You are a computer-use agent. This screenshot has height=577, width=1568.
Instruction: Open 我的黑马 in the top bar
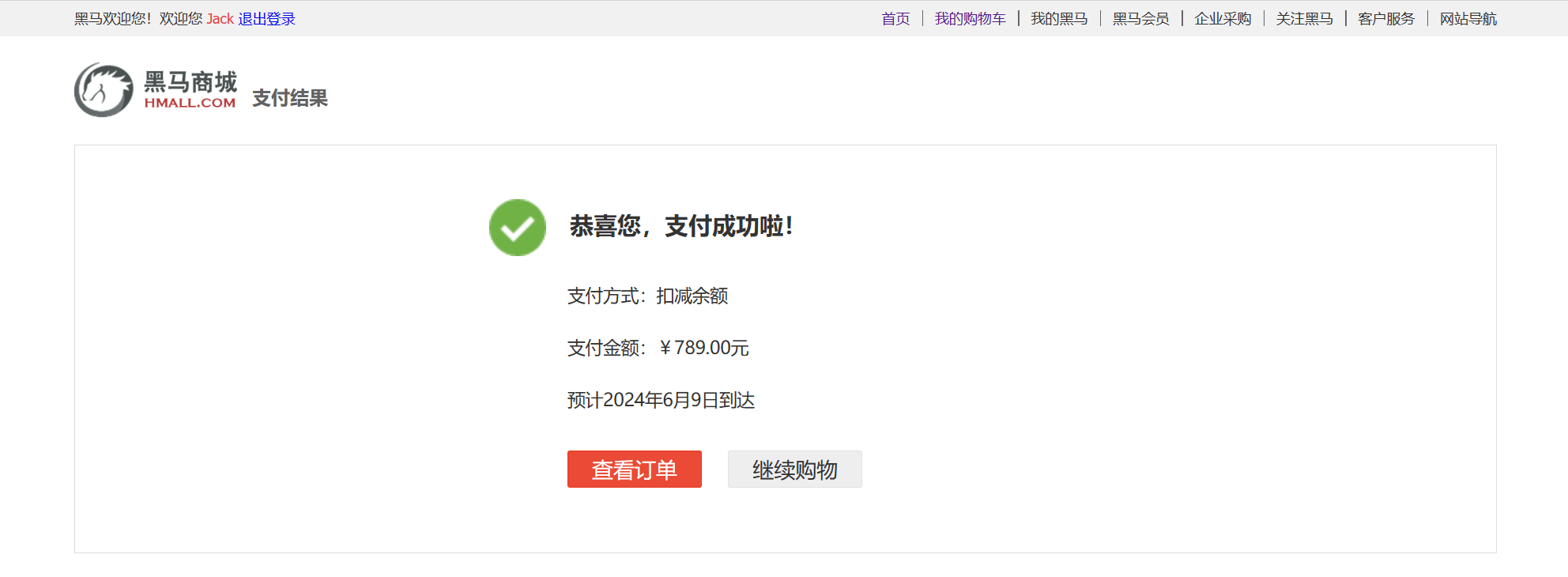pyautogui.click(x=1059, y=18)
